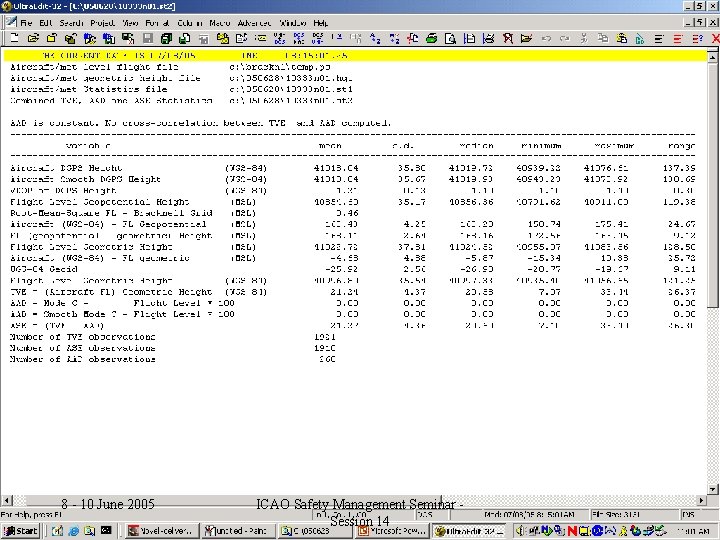The image size is (720, 540).
Task: Open the Macro menu
Action: (219, 22)
